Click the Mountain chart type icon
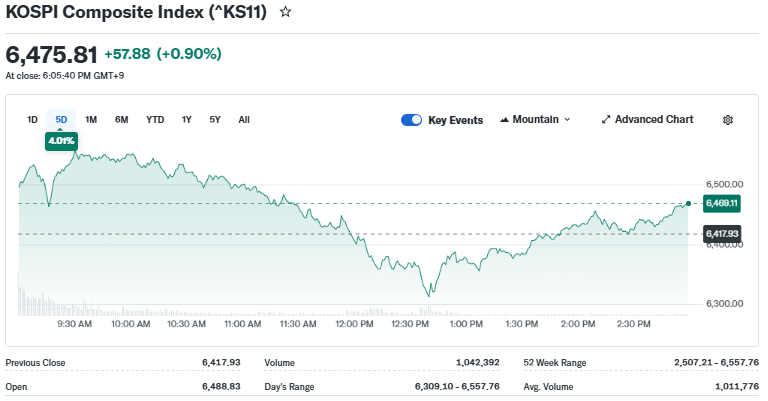Viewport: 768px width, 401px height. tap(504, 119)
